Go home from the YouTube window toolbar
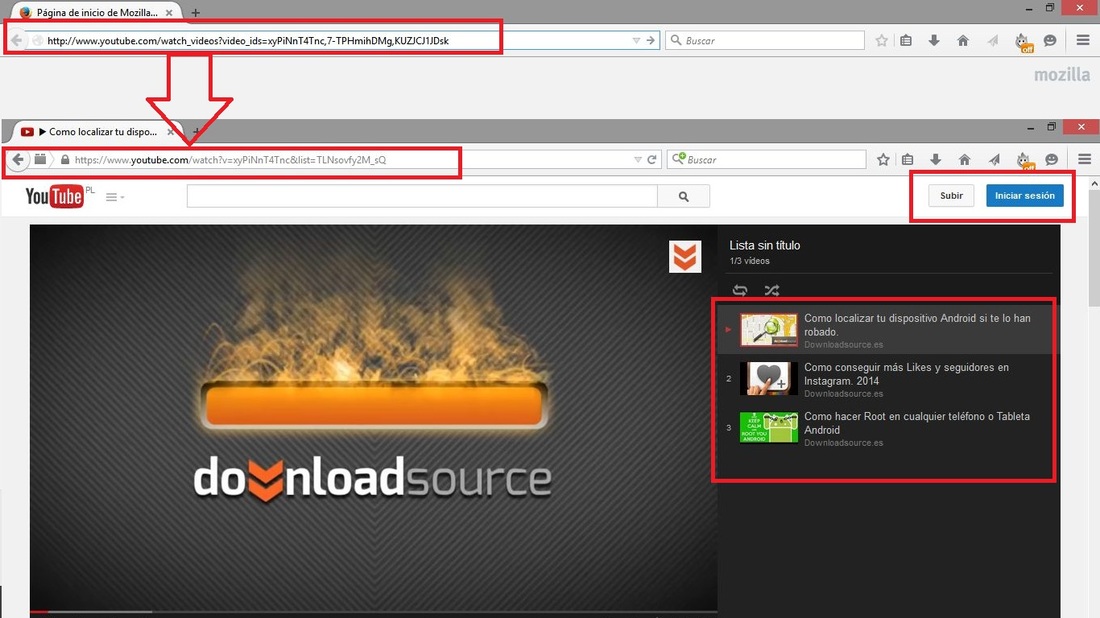 pyautogui.click(x=965, y=160)
